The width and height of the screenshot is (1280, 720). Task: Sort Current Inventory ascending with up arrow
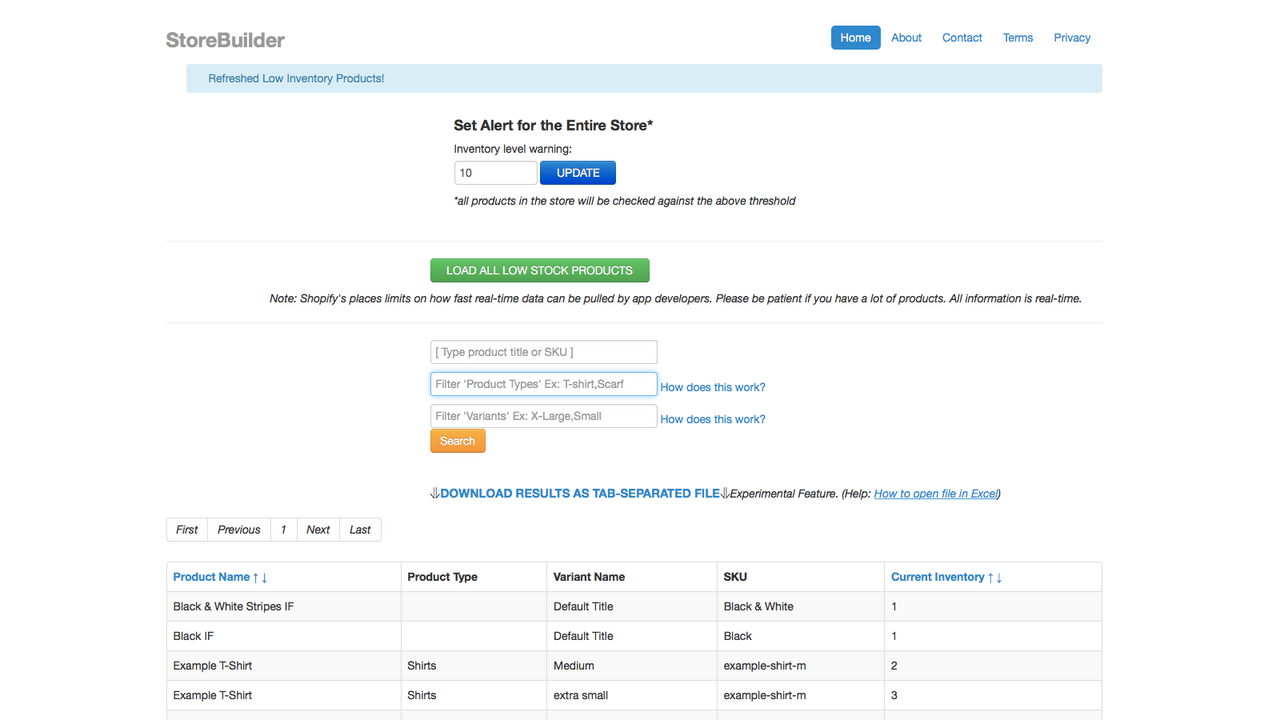tap(990, 577)
